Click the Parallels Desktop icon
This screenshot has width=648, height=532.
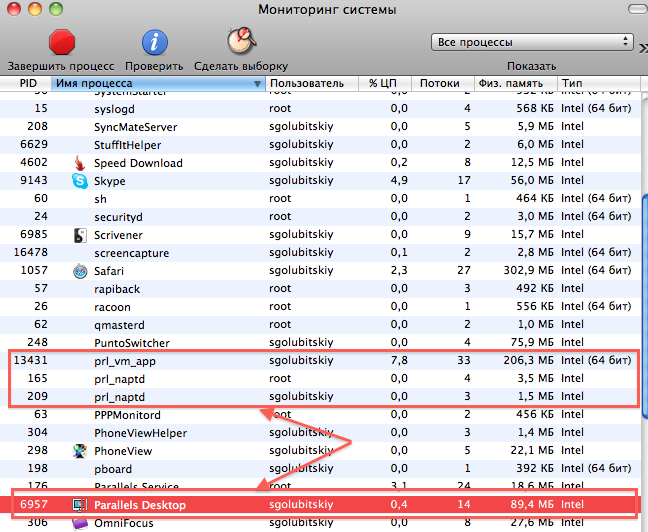[x=80, y=505]
